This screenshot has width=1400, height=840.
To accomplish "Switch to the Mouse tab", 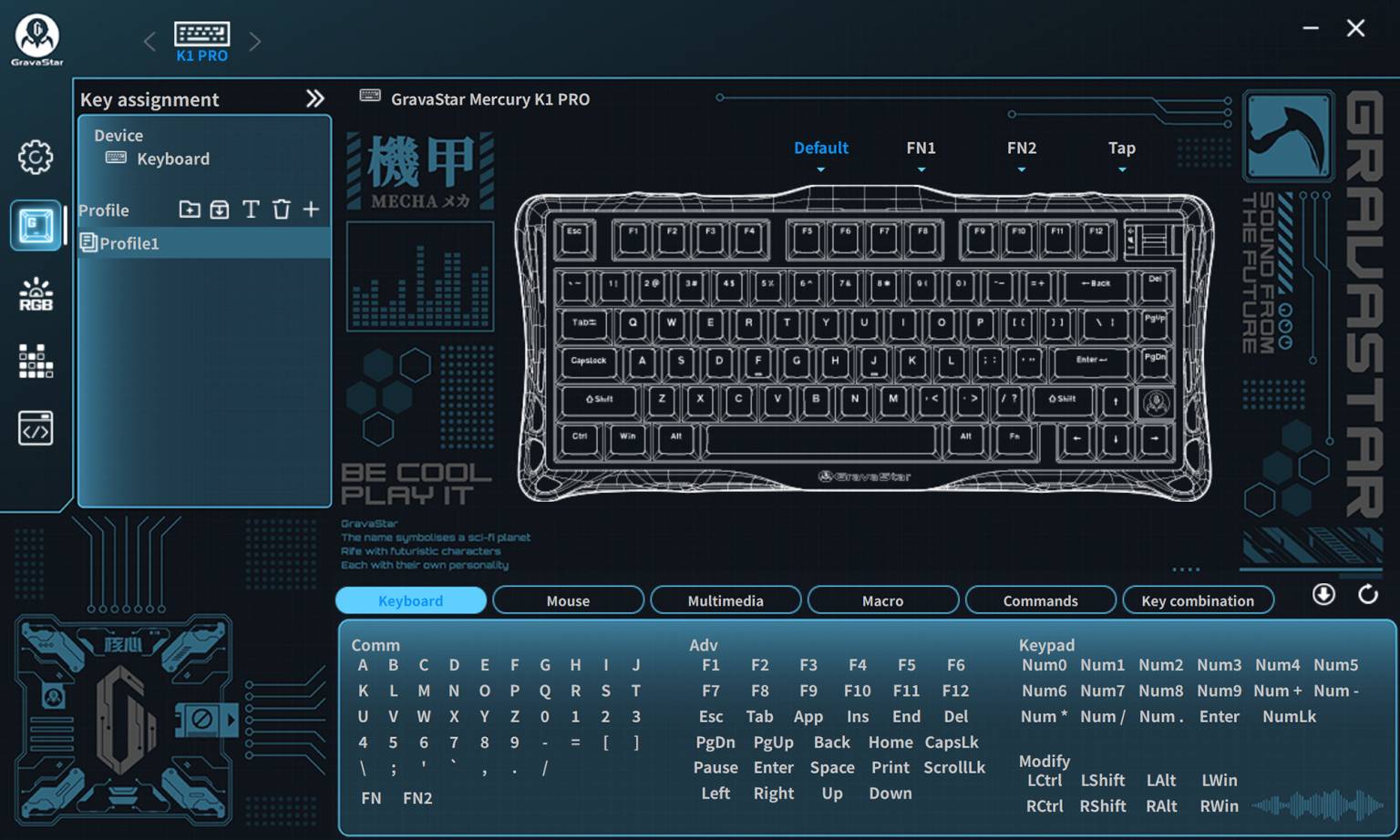I will [568, 599].
